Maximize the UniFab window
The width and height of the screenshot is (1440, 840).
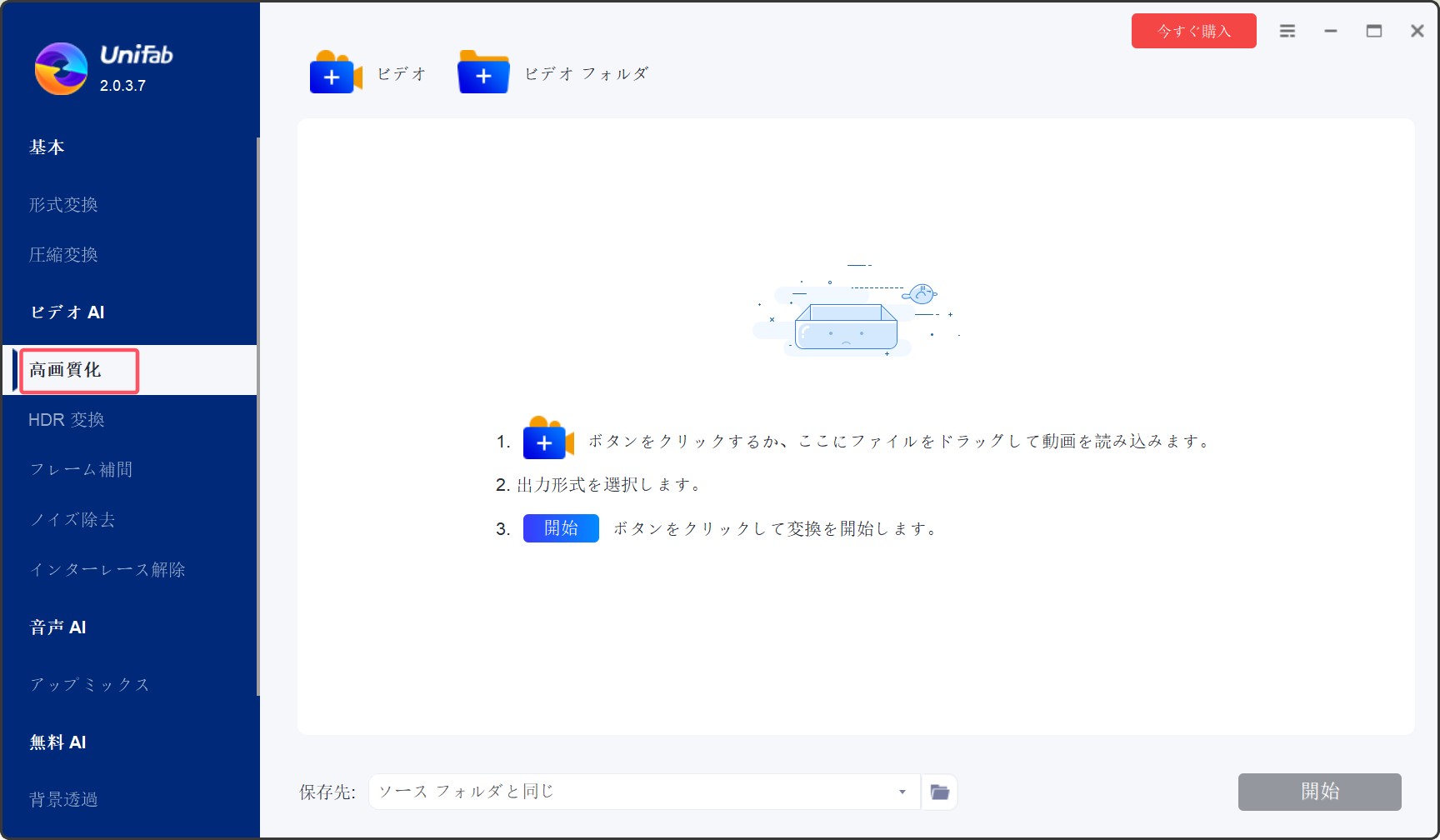pos(1374,31)
